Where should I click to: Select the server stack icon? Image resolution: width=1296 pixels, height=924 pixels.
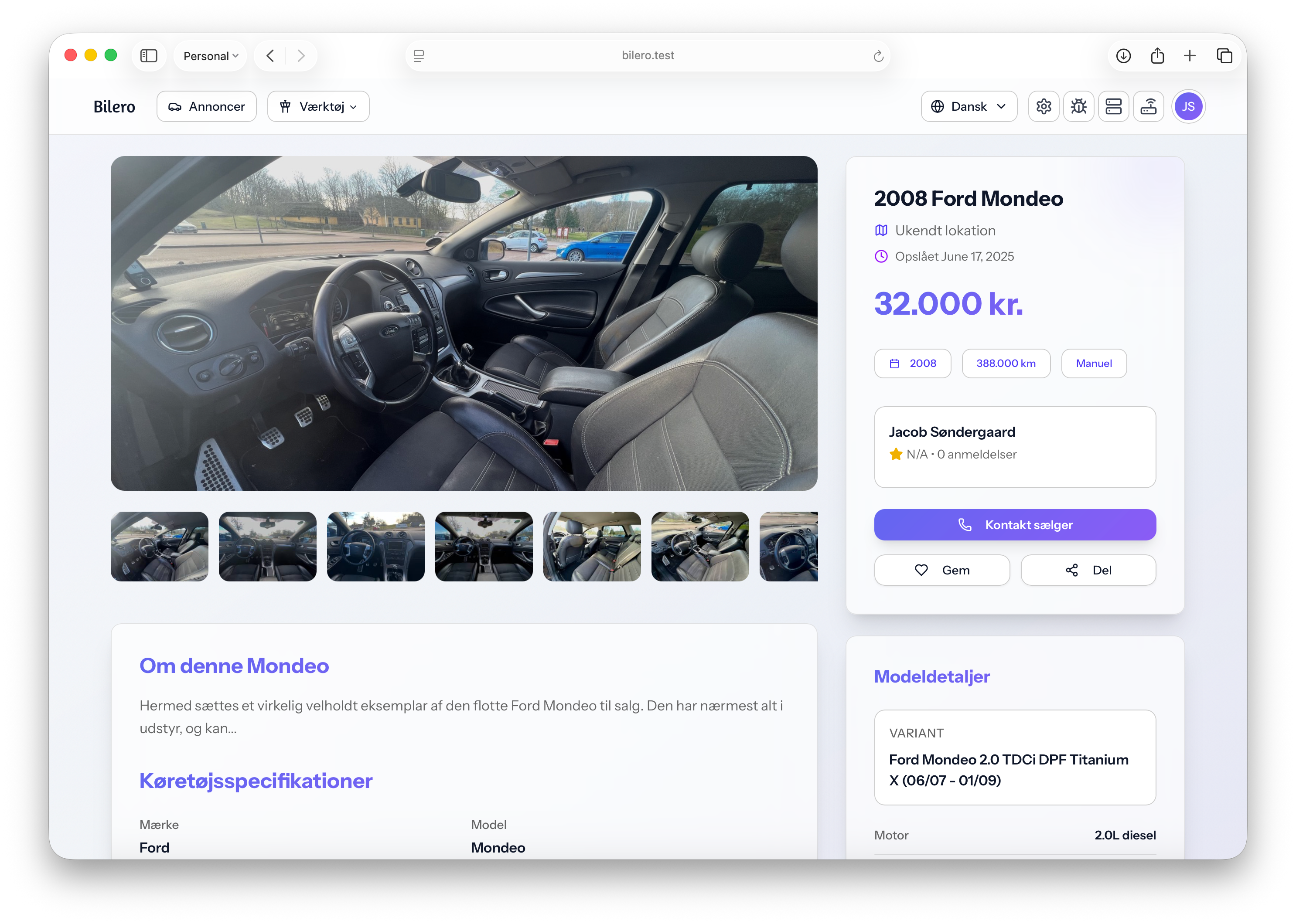tap(1113, 106)
